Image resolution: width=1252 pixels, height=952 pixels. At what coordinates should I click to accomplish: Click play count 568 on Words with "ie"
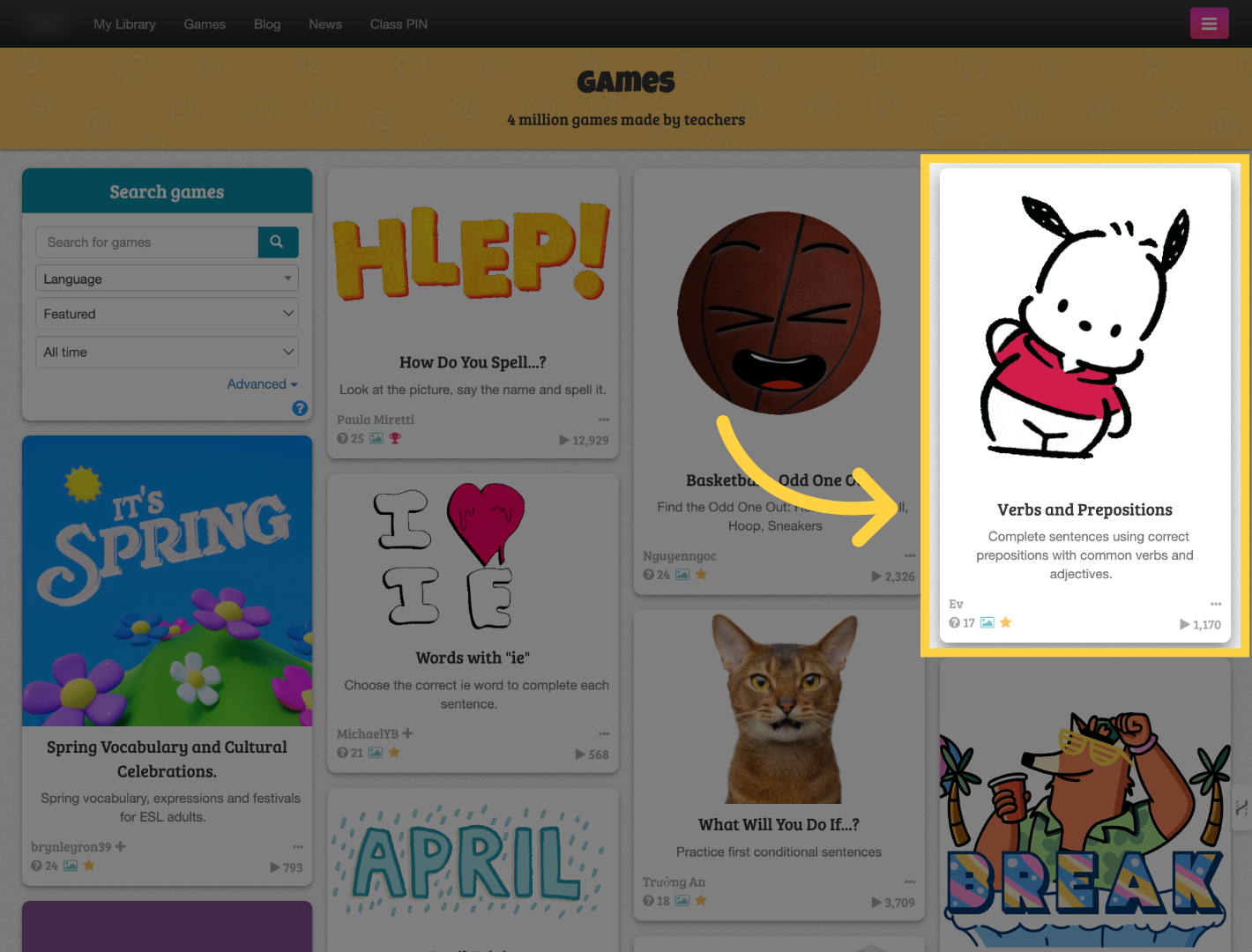[x=592, y=755]
